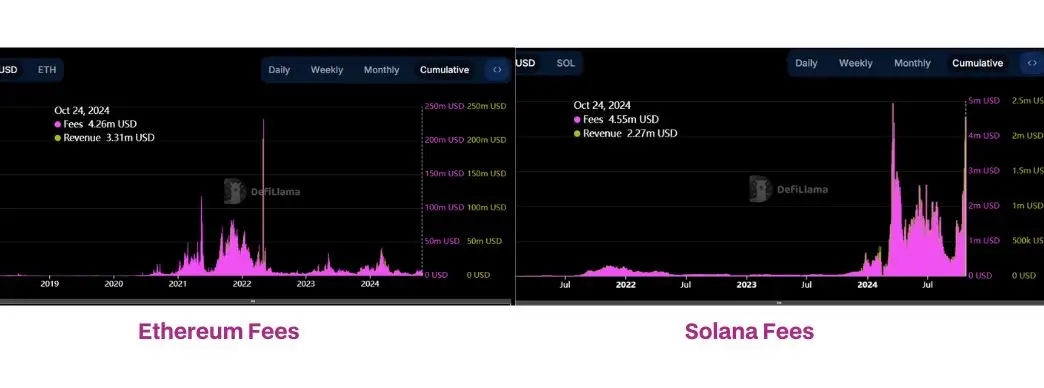Viewport: 1044px width, 388px height.
Task: Click embed code icon in Solana chart
Action: click(x=1032, y=63)
